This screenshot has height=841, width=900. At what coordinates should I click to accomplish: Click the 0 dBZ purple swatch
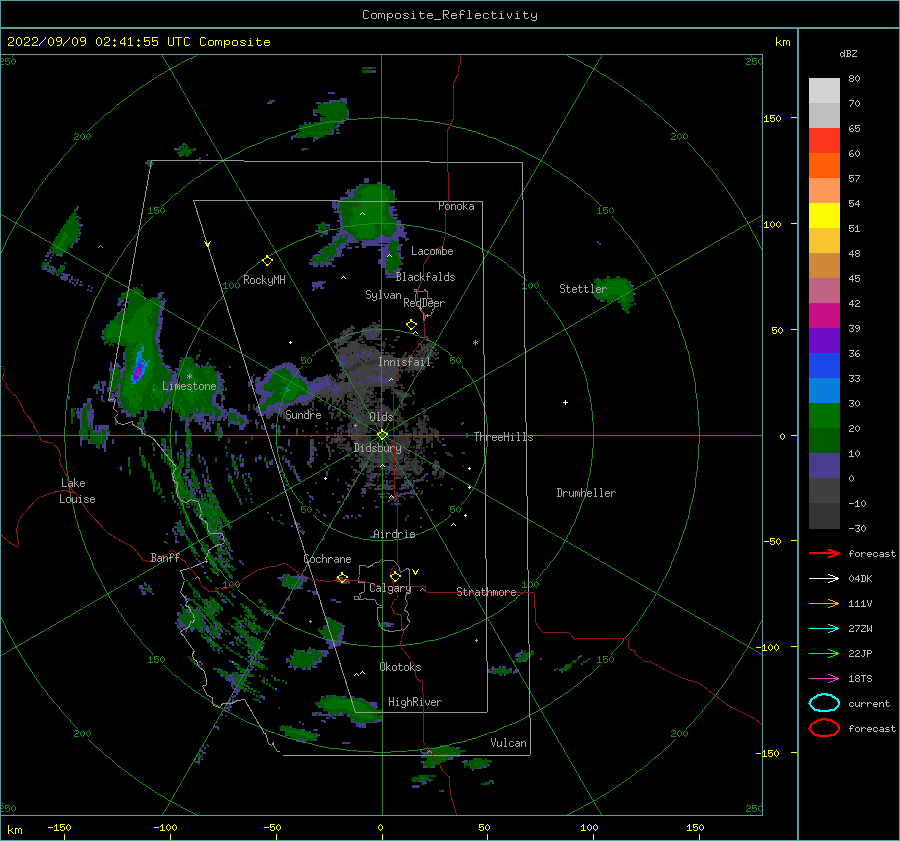(824, 466)
